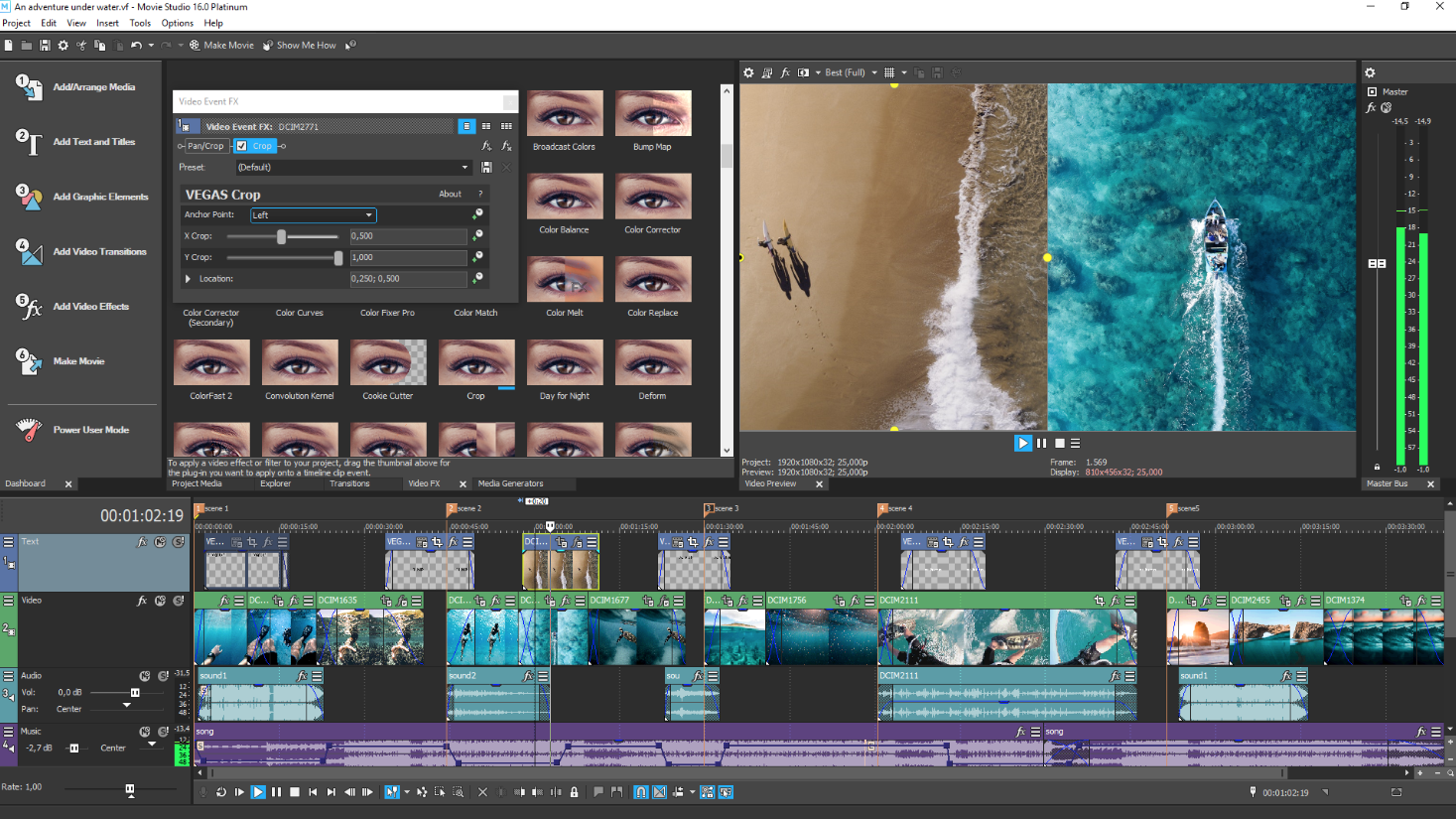The height and width of the screenshot is (819, 1456).
Task: Open the Add Video Effects step
Action: tap(29, 307)
